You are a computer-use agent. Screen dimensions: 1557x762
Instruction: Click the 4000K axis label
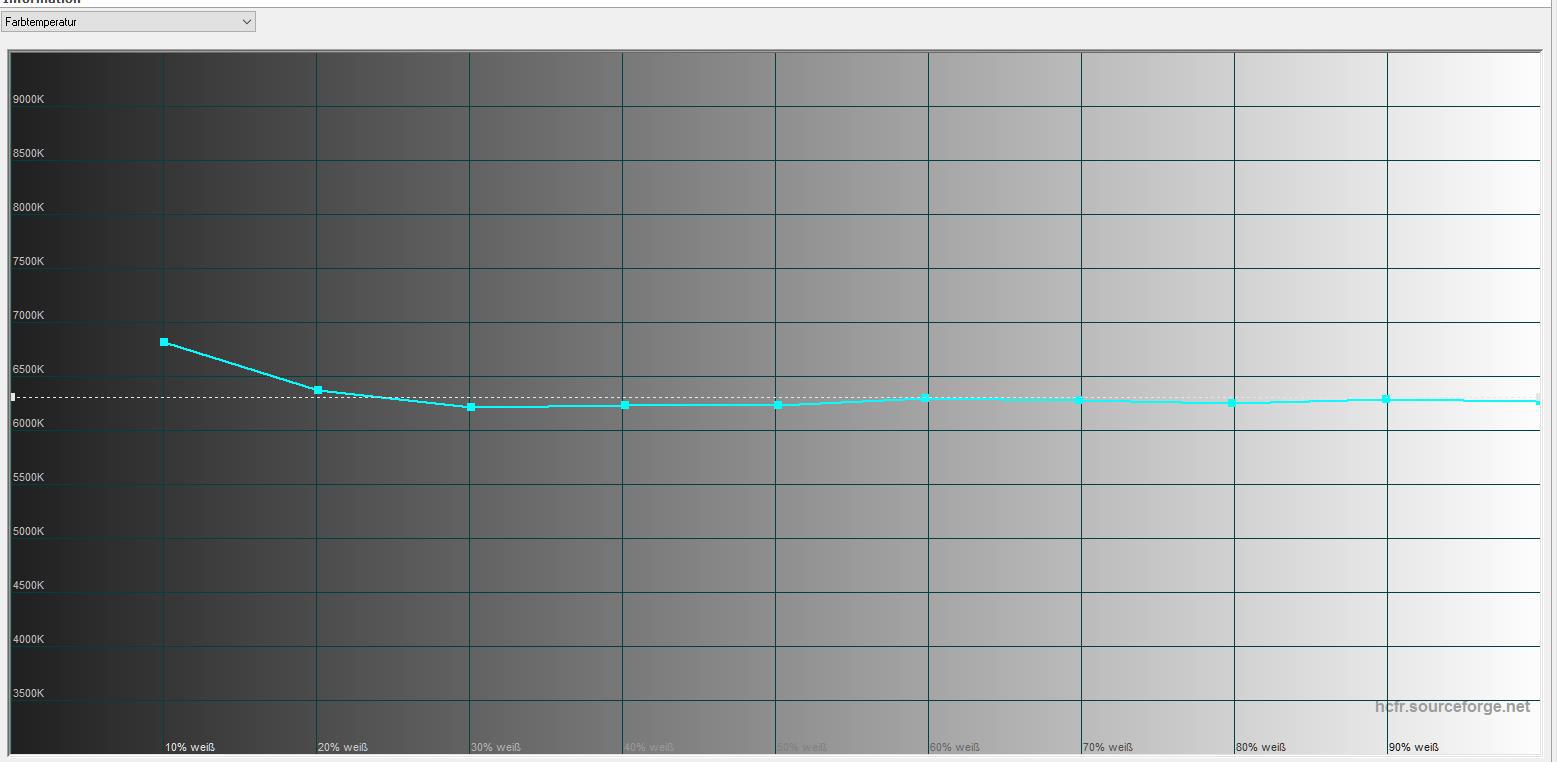(28, 640)
